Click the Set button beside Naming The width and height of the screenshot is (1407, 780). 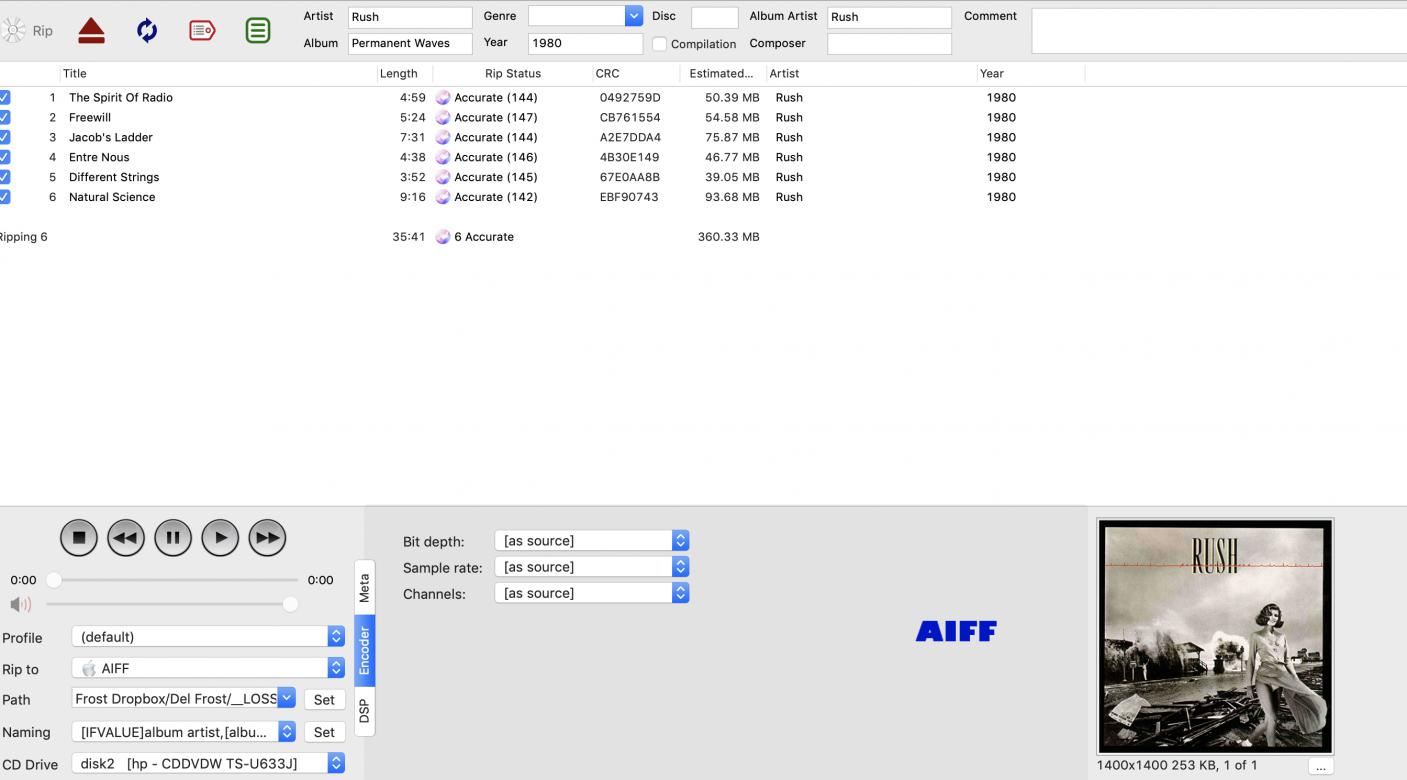coord(324,732)
